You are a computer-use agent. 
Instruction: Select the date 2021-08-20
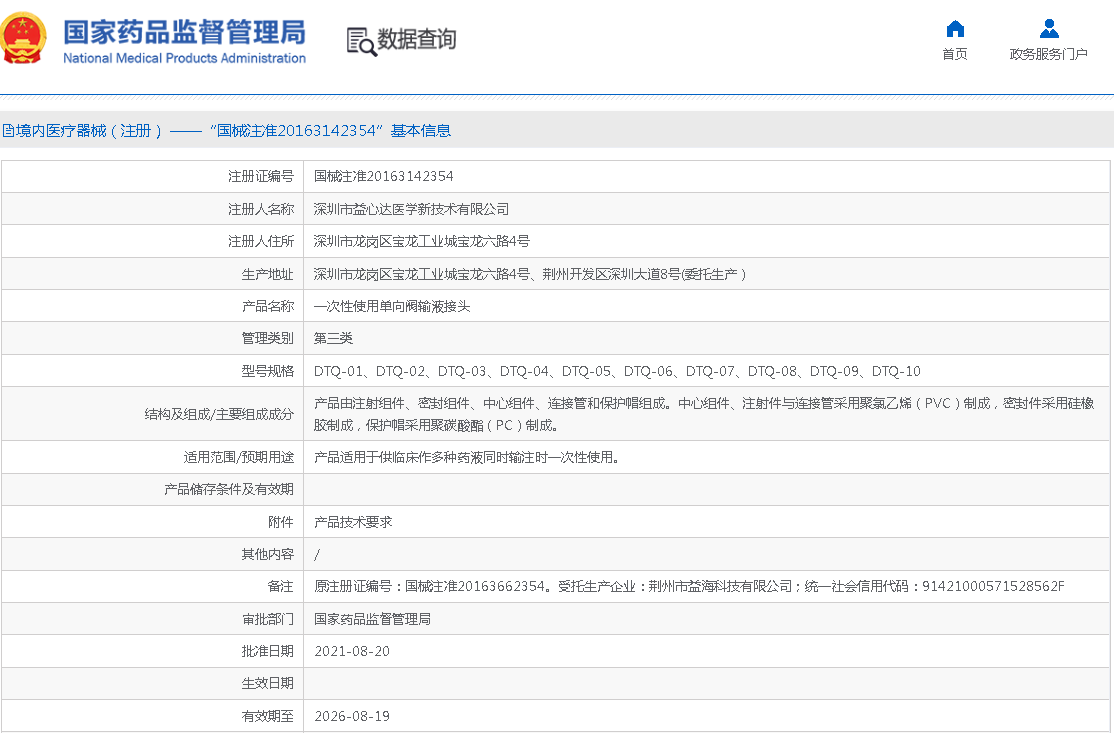(x=352, y=651)
